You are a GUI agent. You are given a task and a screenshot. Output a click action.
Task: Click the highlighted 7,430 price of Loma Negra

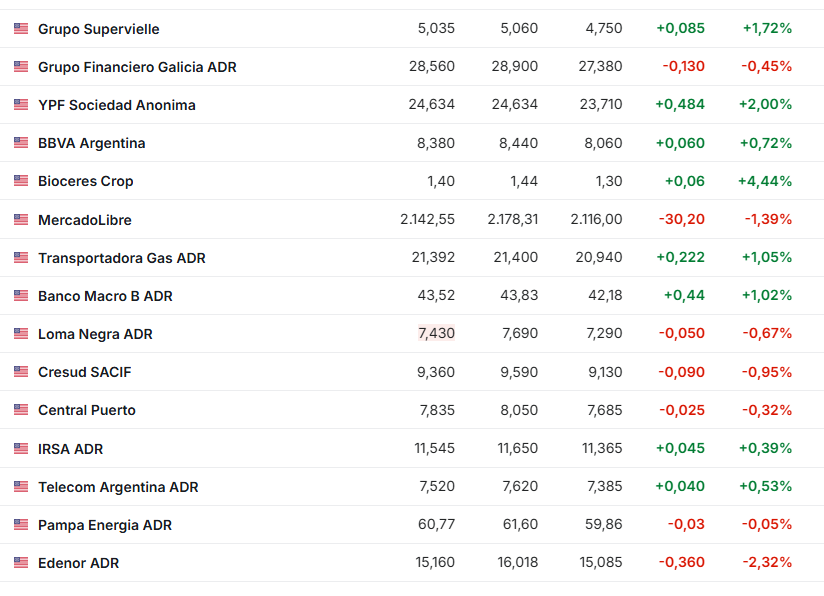(x=435, y=333)
